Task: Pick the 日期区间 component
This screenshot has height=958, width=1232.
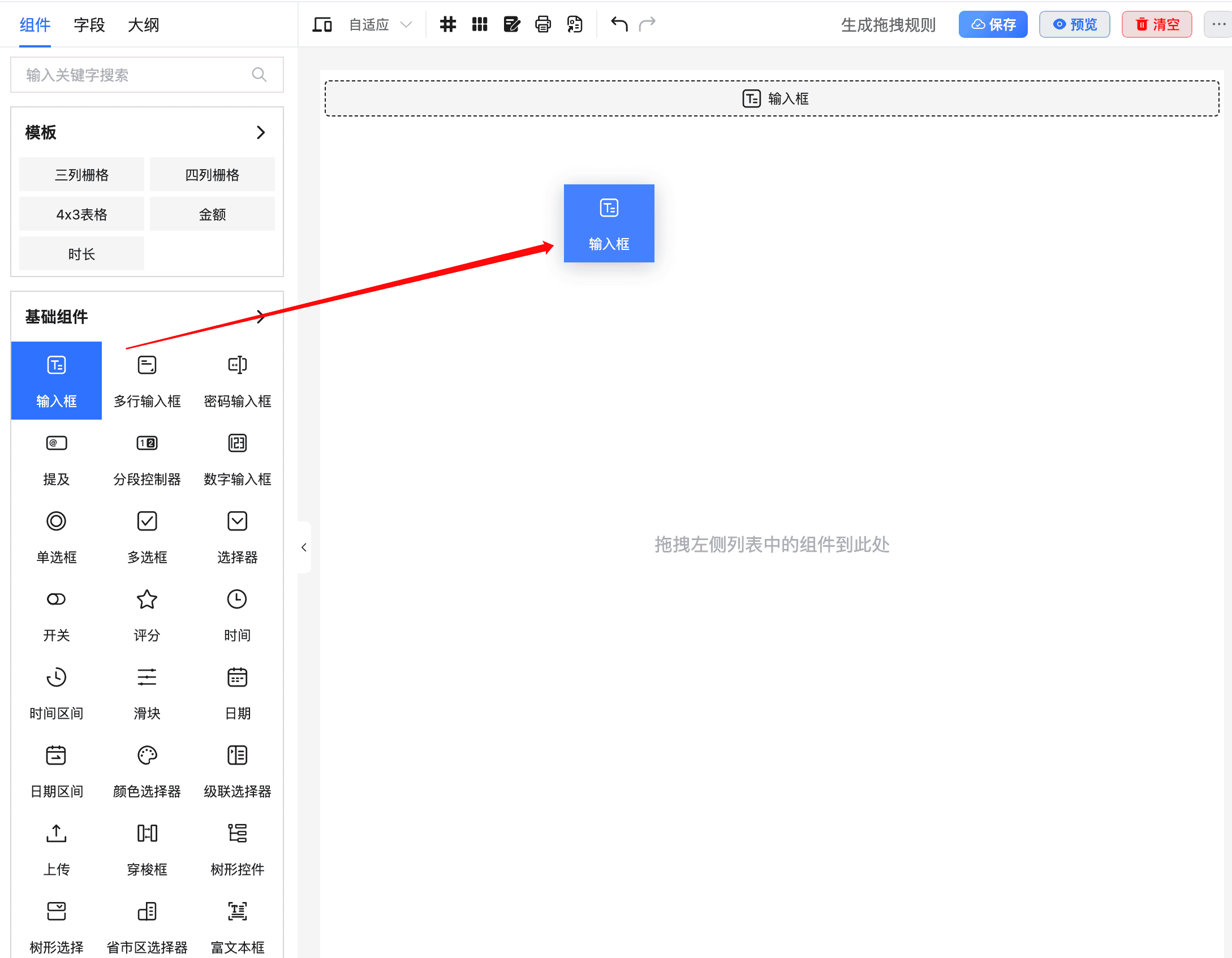Action: tap(57, 771)
